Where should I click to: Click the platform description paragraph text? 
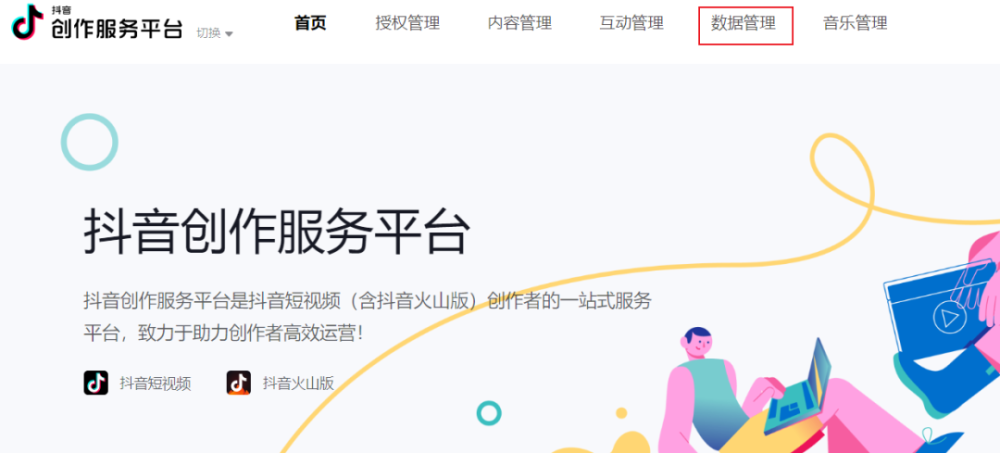point(367,316)
